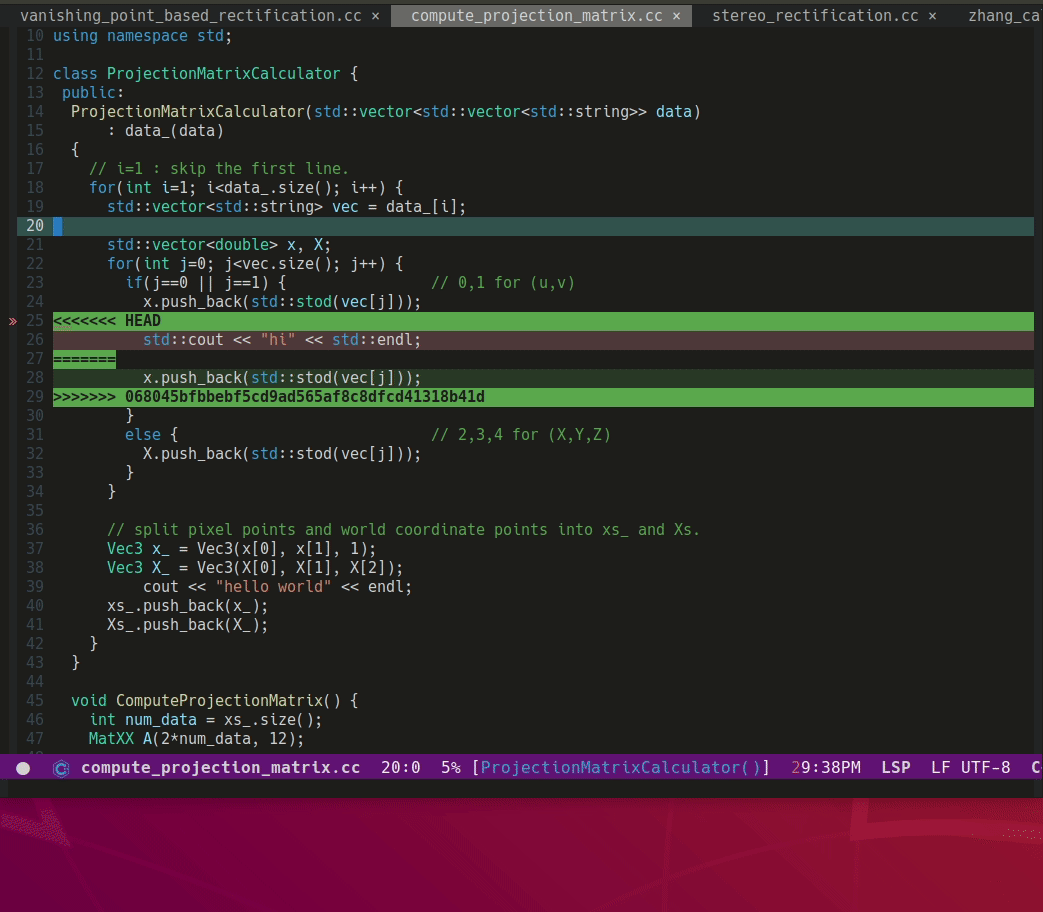
Task: Click the <<<<<<< HEAD conflict marker line
Action: pyautogui.click(x=543, y=321)
